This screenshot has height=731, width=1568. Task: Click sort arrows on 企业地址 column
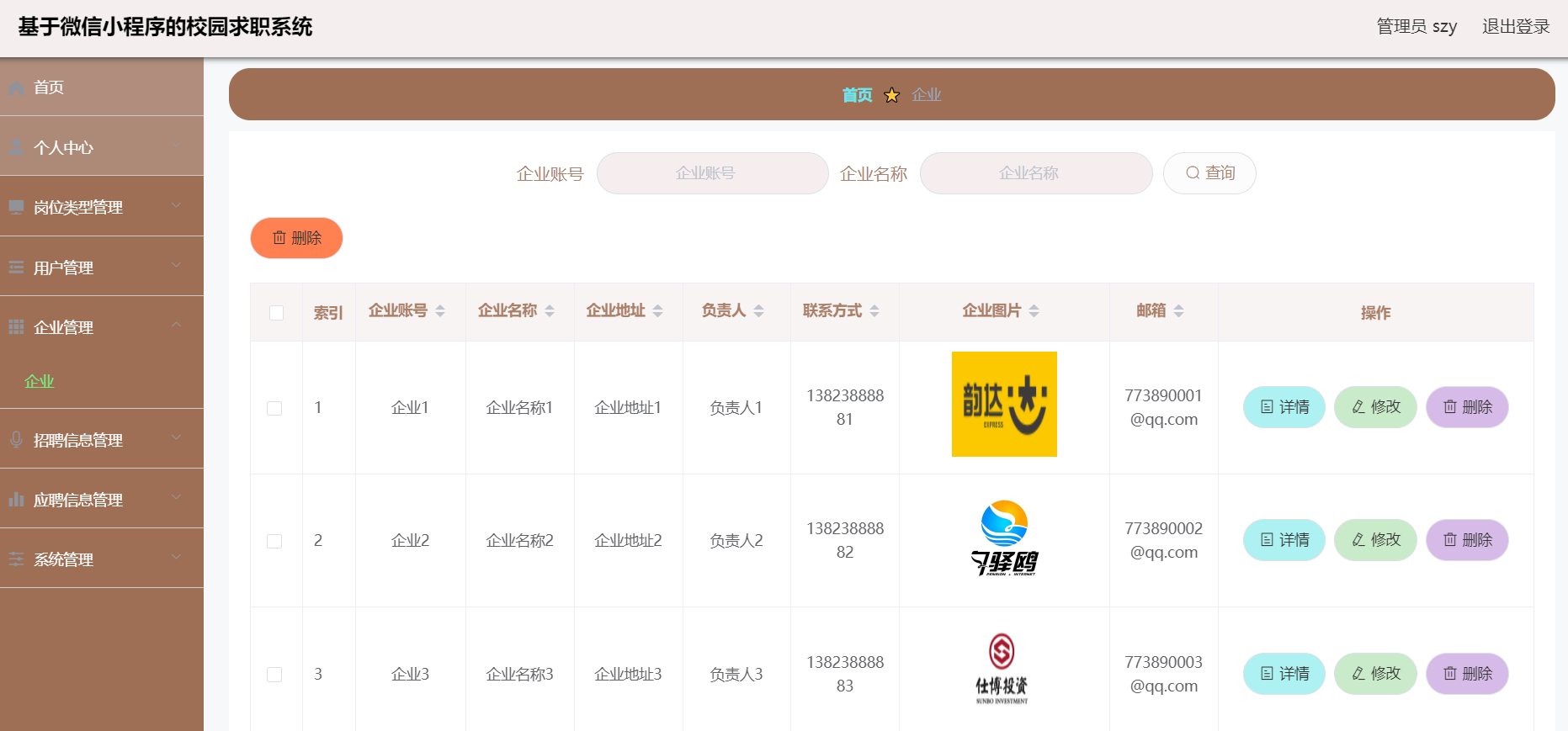coord(658,311)
